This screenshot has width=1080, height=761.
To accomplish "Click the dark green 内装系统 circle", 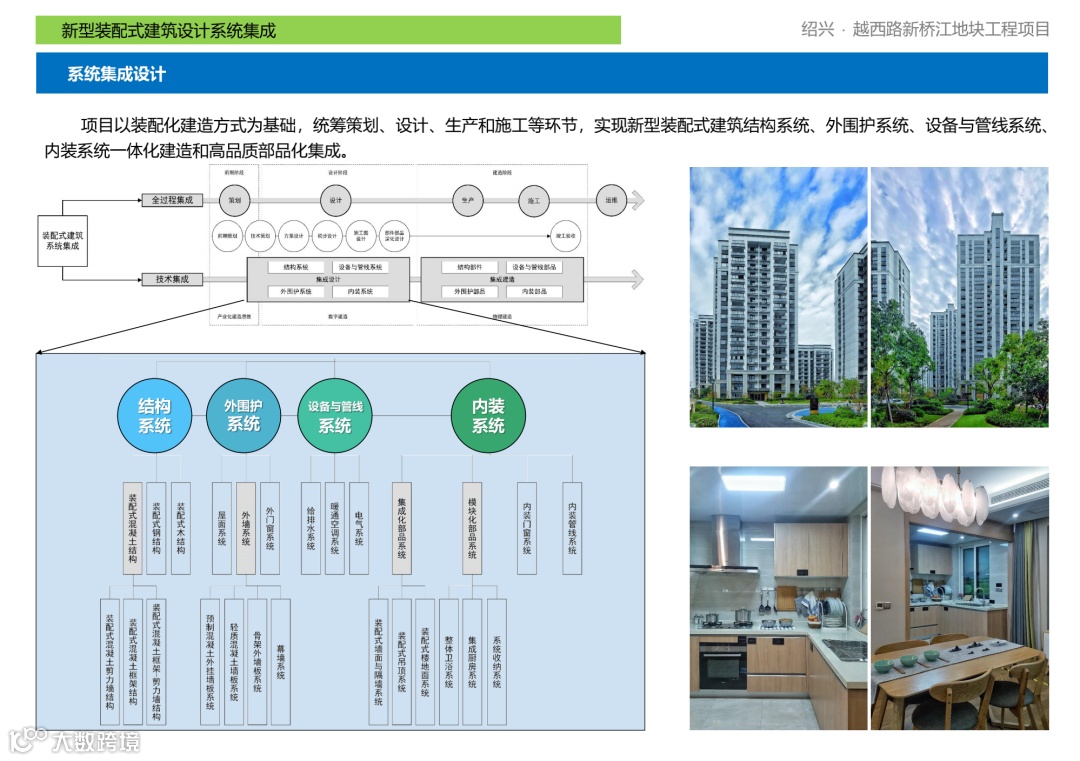I will [x=488, y=415].
